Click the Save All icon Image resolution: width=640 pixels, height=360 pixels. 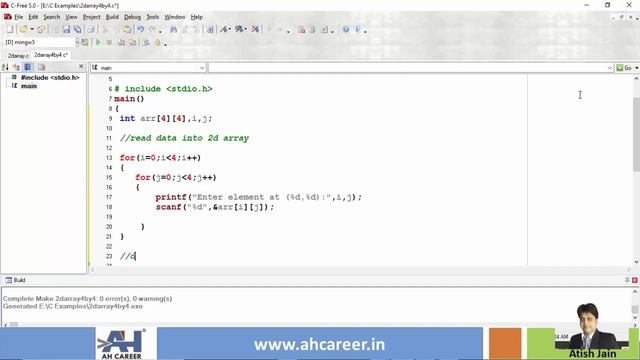[x=77, y=29]
